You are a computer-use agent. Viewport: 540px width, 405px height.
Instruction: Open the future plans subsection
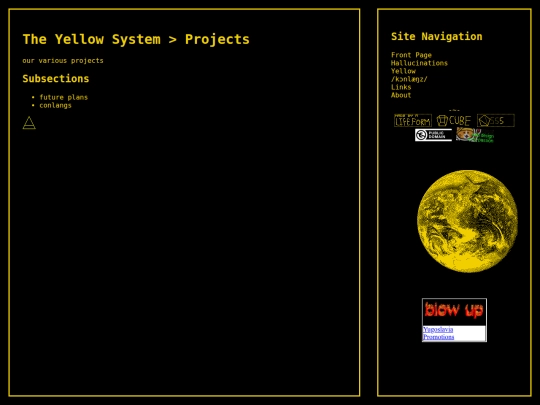pyautogui.click(x=63, y=97)
